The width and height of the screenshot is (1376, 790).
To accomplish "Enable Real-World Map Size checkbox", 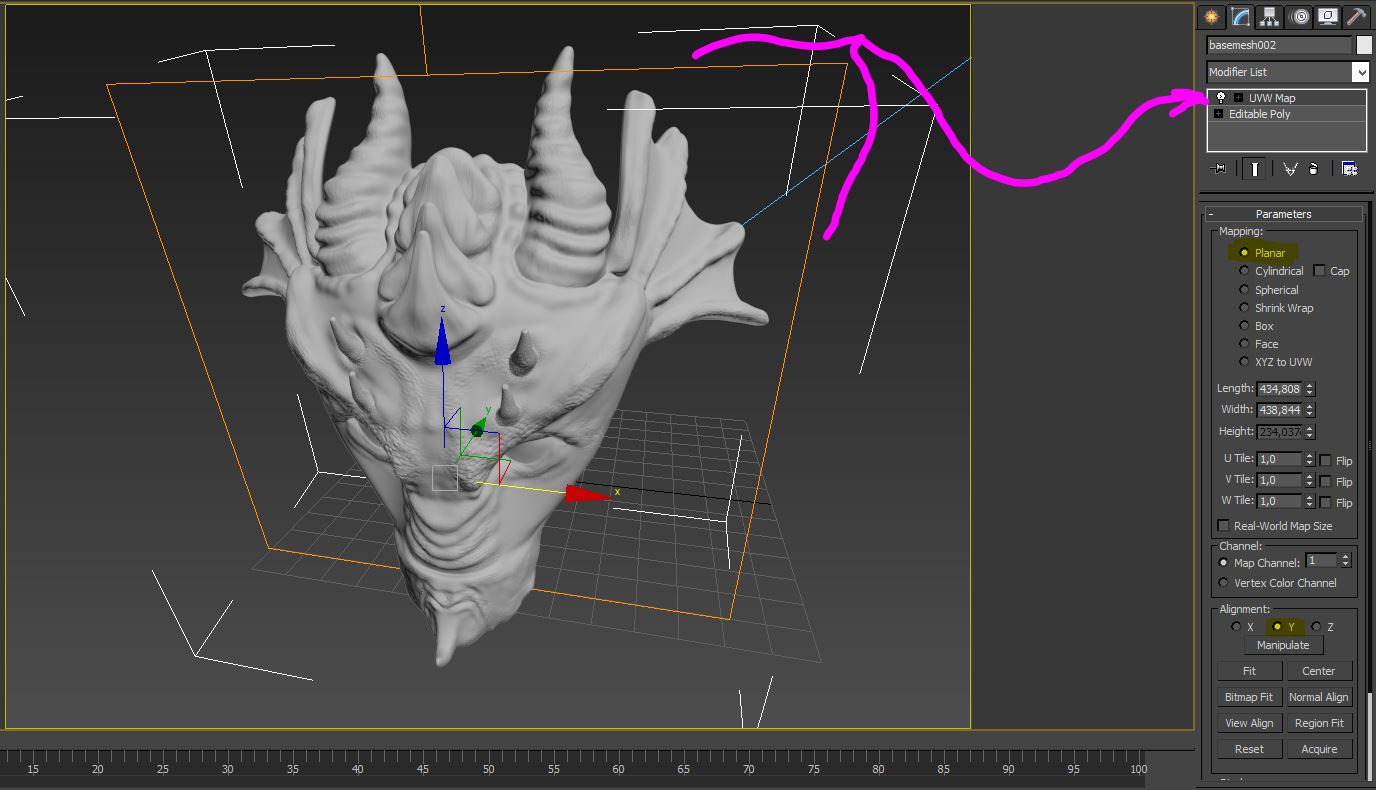I will pyautogui.click(x=1223, y=526).
